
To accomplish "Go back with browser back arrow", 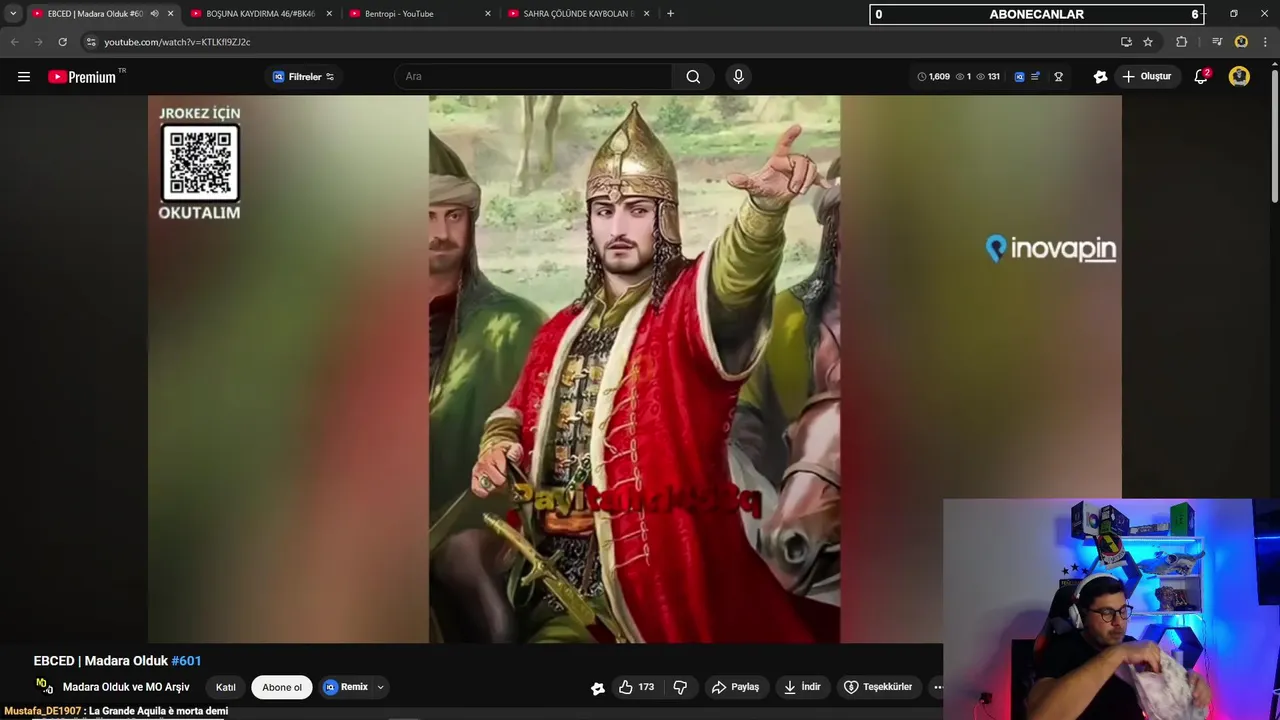I will [x=14, y=42].
